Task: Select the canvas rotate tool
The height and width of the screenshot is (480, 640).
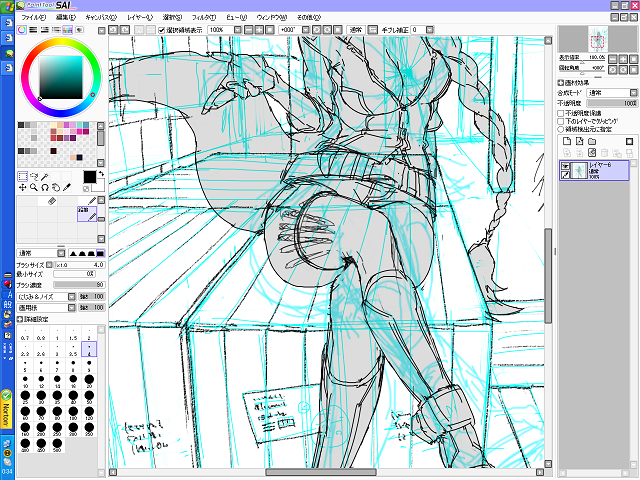Action: coord(44,187)
